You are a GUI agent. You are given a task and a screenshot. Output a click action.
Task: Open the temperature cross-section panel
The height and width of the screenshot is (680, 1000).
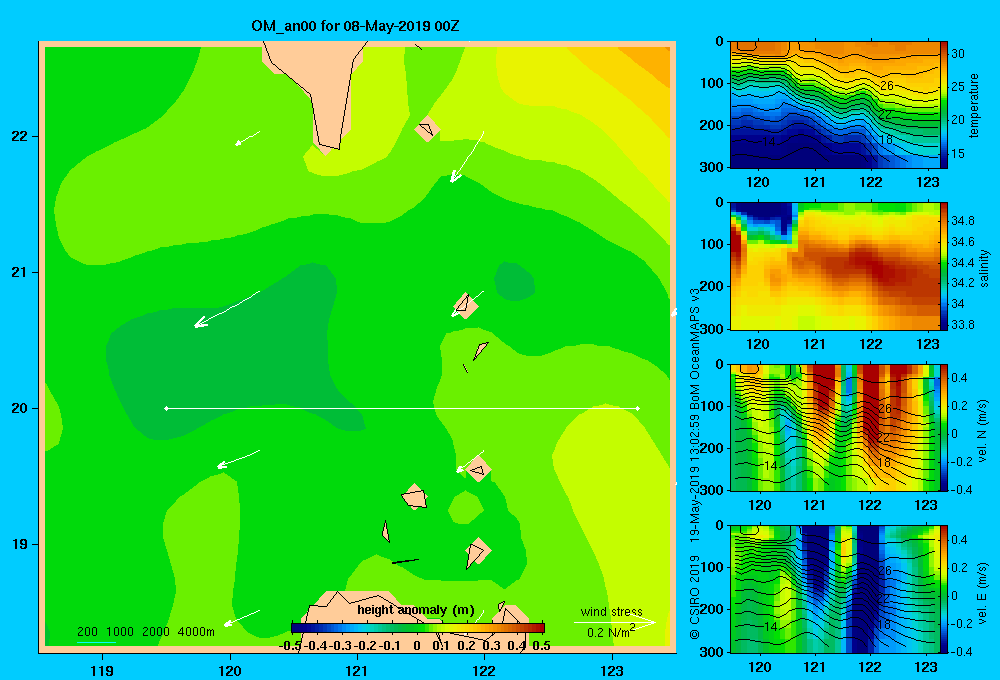tap(834, 105)
